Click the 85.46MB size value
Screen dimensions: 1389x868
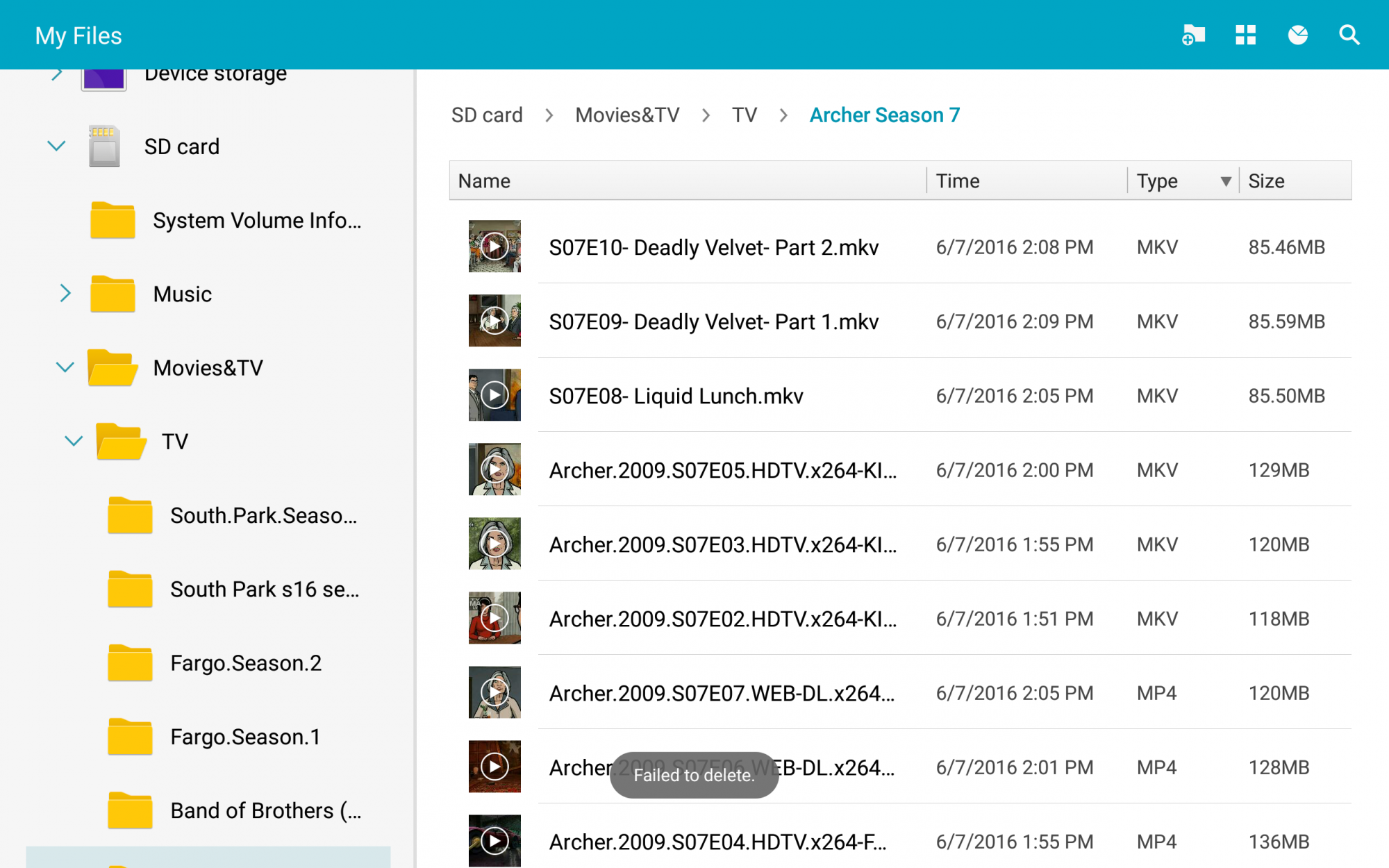(1286, 247)
